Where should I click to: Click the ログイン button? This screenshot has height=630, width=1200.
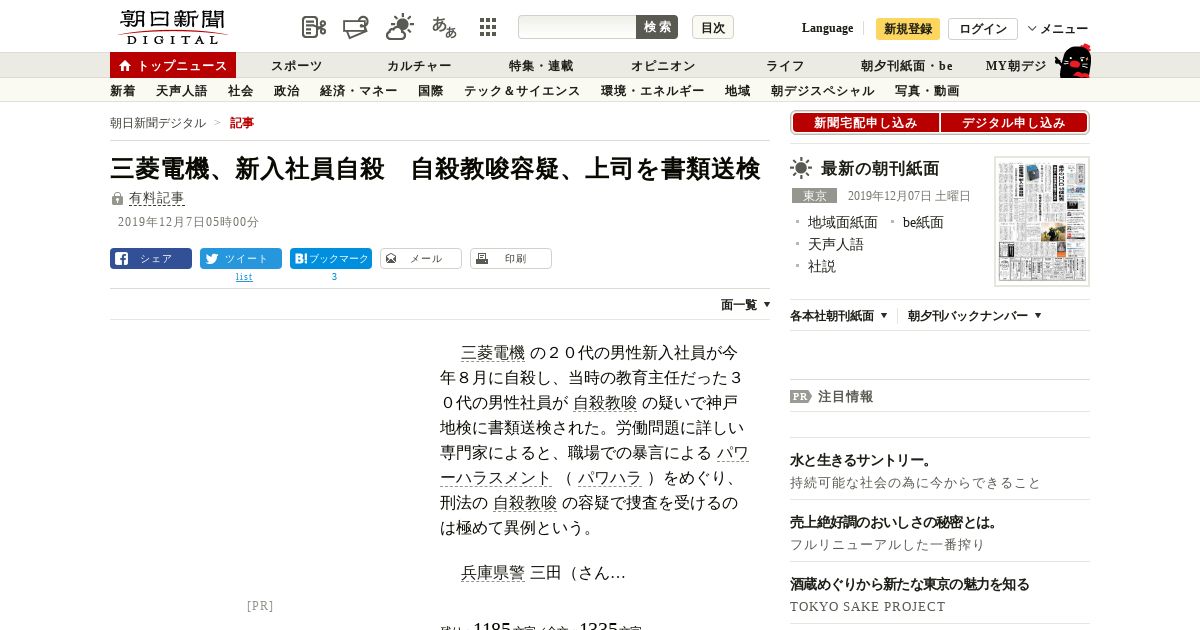[x=983, y=29]
